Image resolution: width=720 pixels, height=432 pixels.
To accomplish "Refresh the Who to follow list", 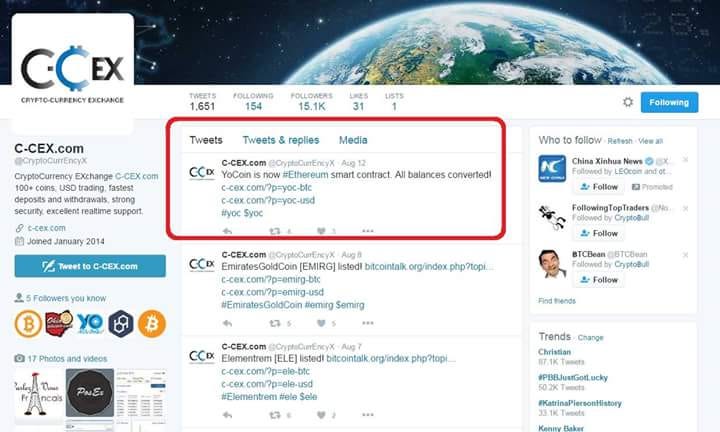I will (620, 141).
